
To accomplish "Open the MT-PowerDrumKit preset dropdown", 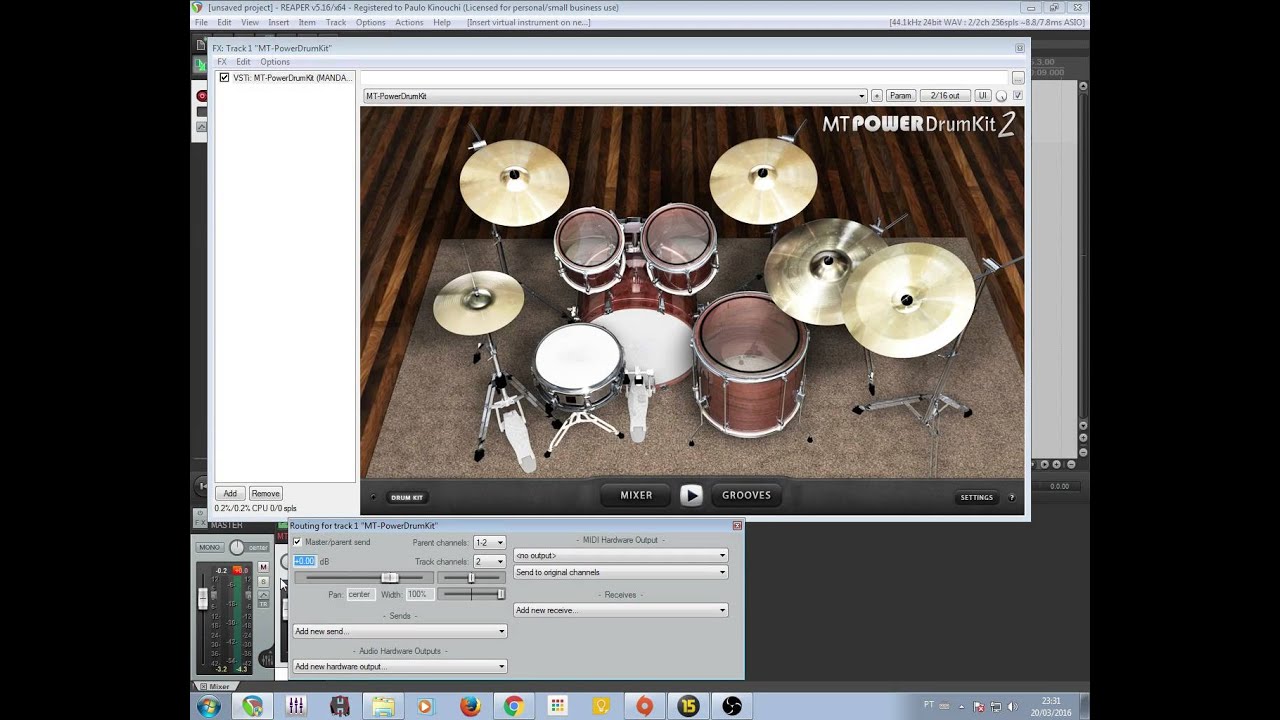I will click(615, 96).
